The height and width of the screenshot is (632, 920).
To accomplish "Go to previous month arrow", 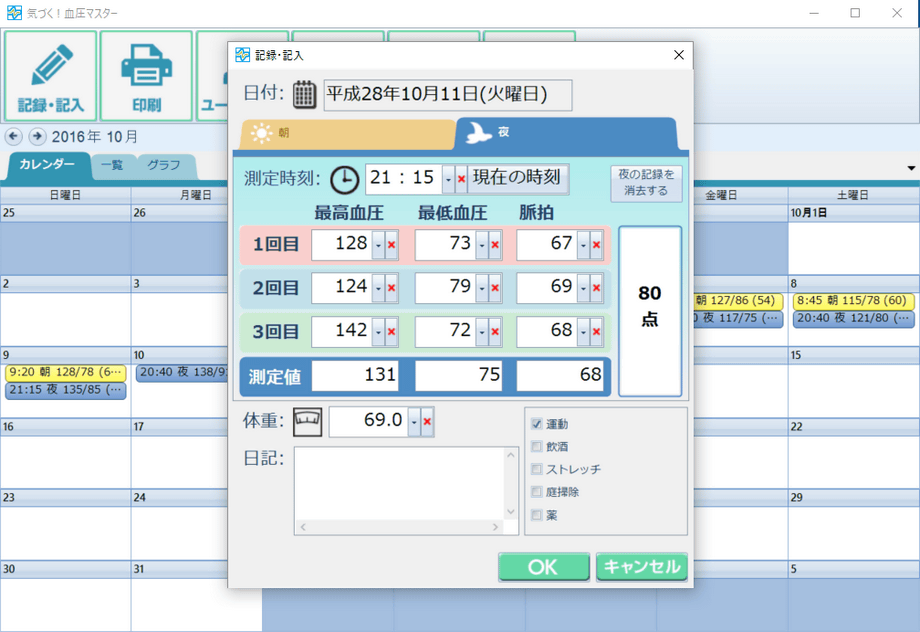I will point(14,136).
